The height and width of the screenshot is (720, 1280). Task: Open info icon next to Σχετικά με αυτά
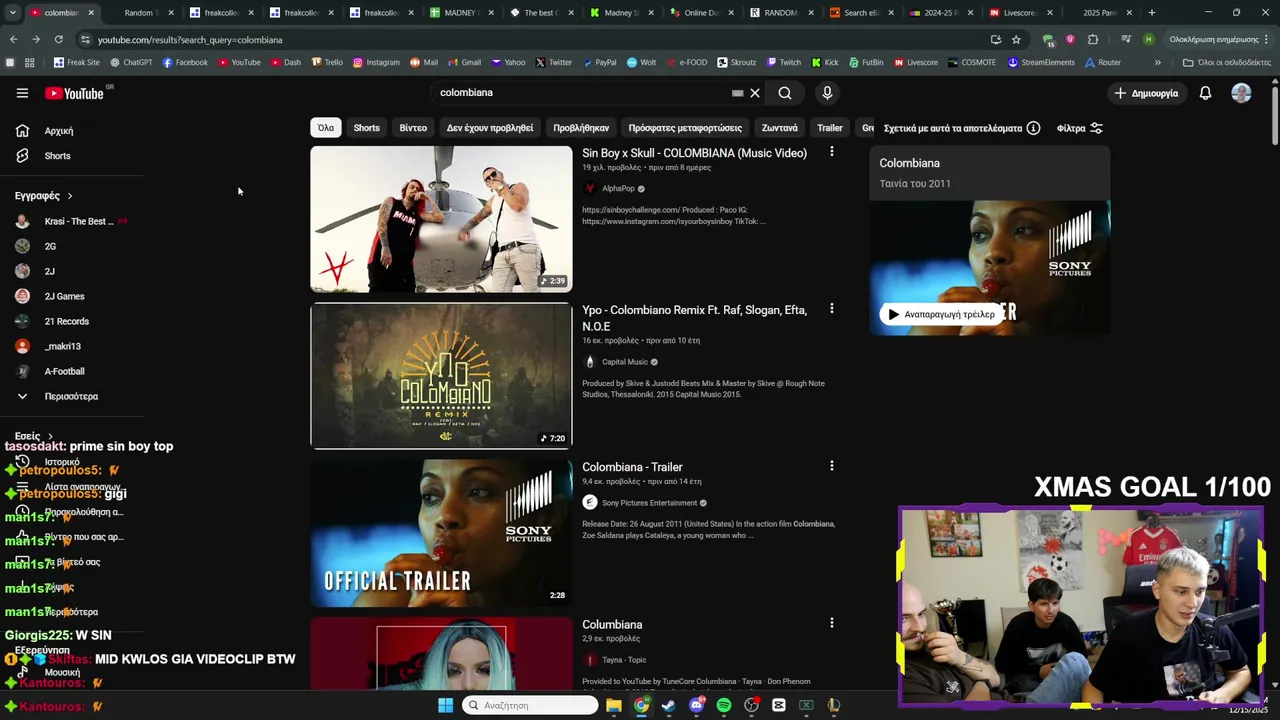click(1033, 128)
